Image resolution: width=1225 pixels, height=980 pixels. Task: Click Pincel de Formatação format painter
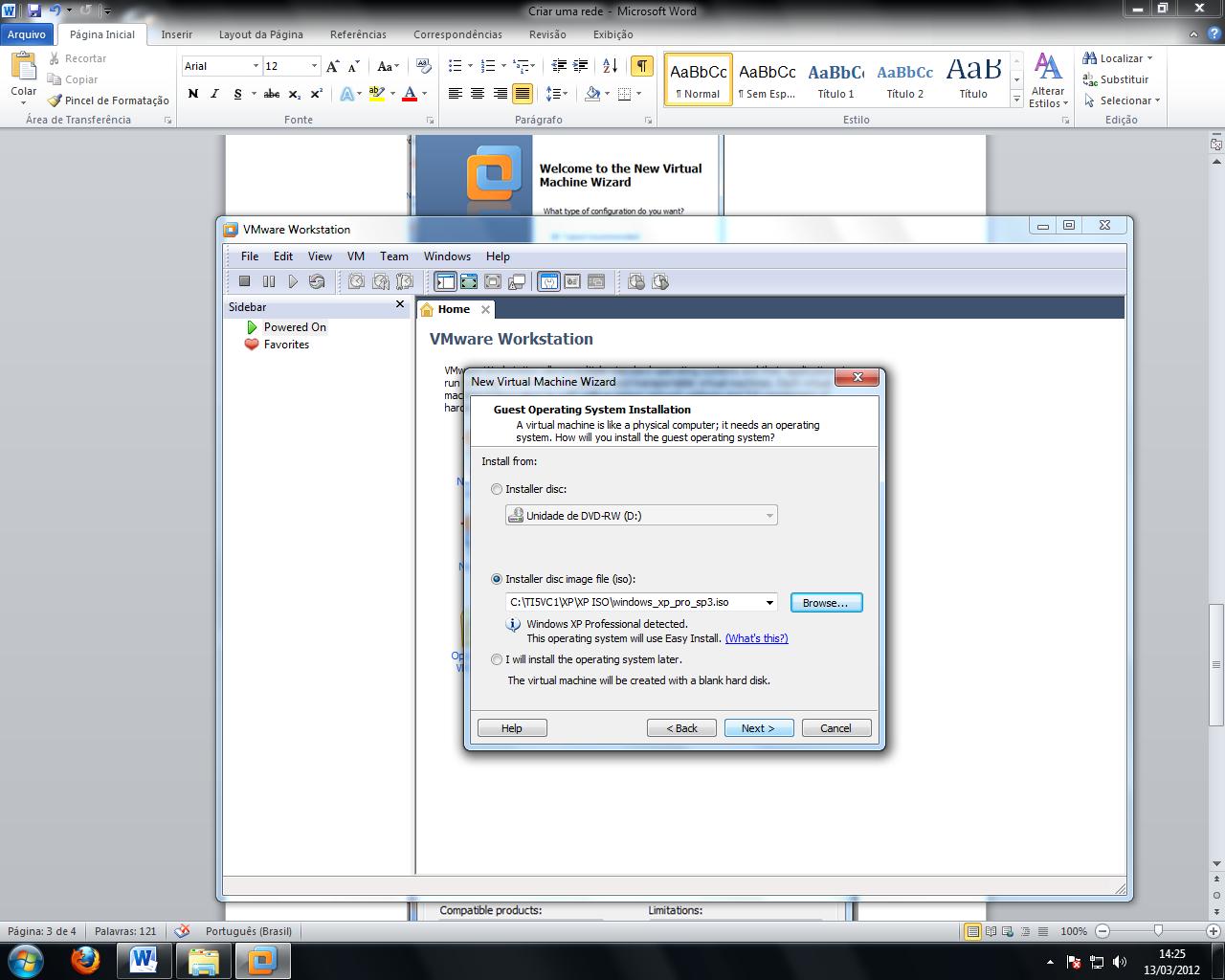pos(108,100)
